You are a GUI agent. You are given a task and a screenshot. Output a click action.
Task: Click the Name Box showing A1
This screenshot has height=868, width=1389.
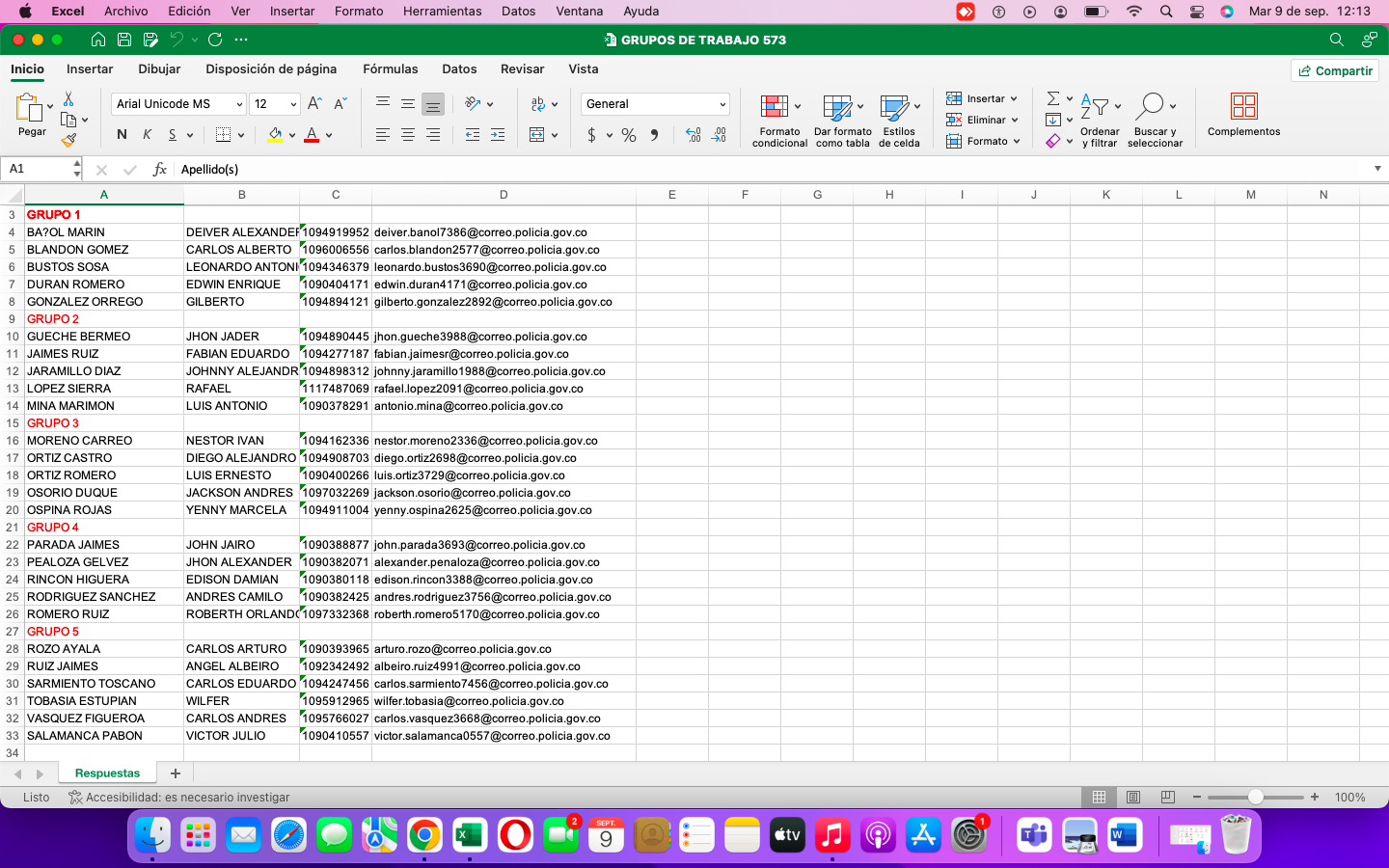click(40, 169)
